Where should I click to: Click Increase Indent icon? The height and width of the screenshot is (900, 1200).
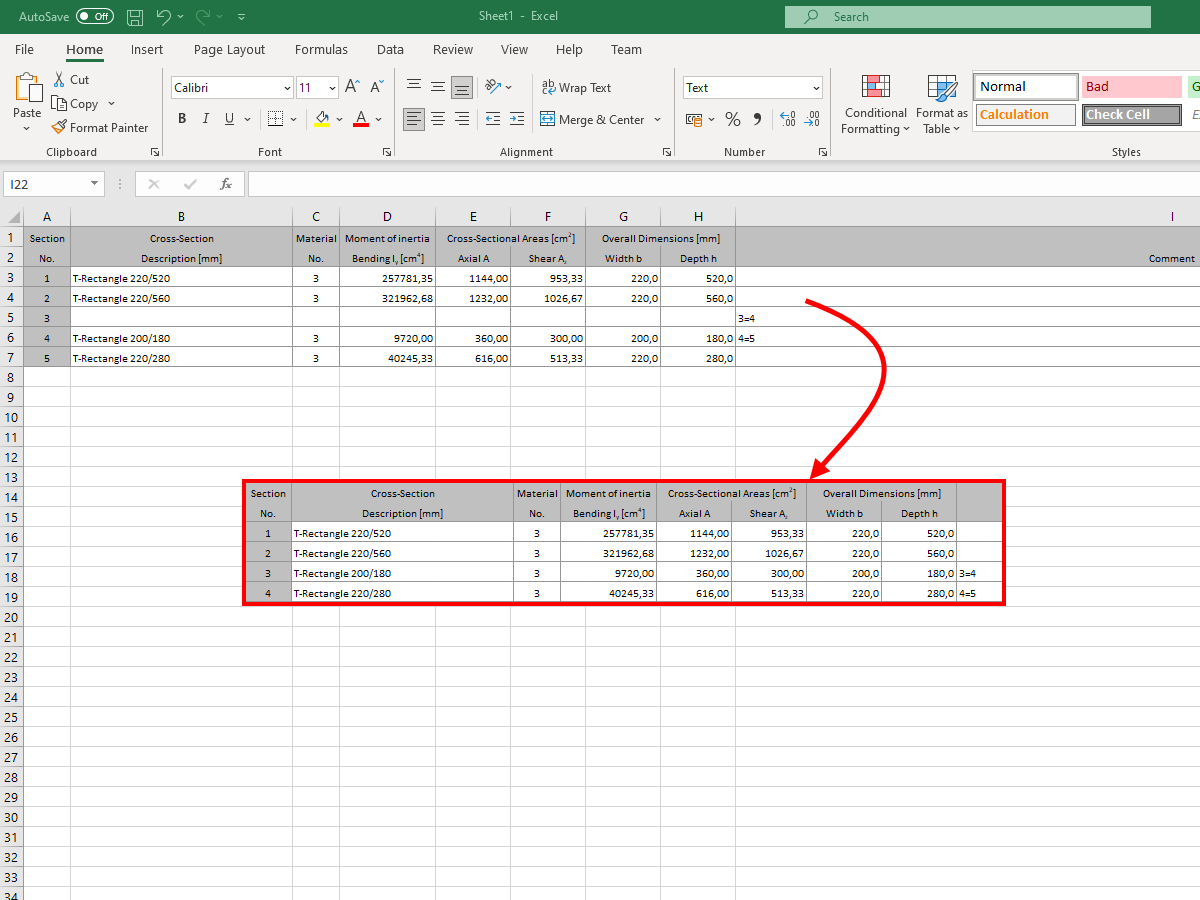click(x=517, y=119)
